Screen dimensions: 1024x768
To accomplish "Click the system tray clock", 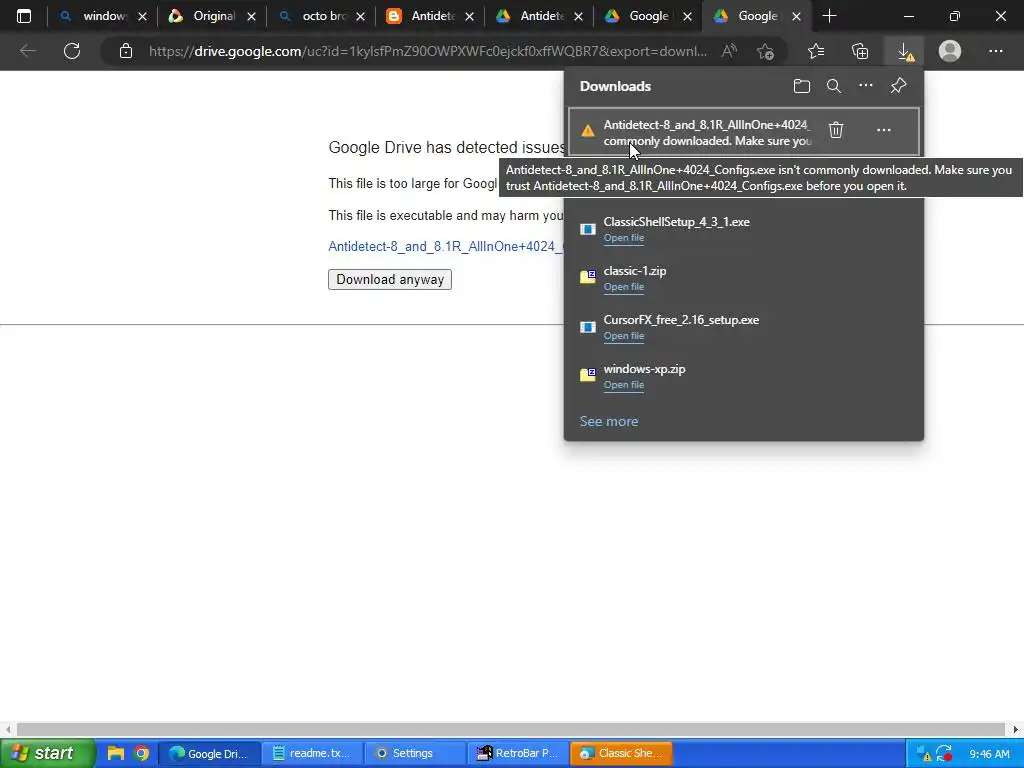I will coord(989,754).
